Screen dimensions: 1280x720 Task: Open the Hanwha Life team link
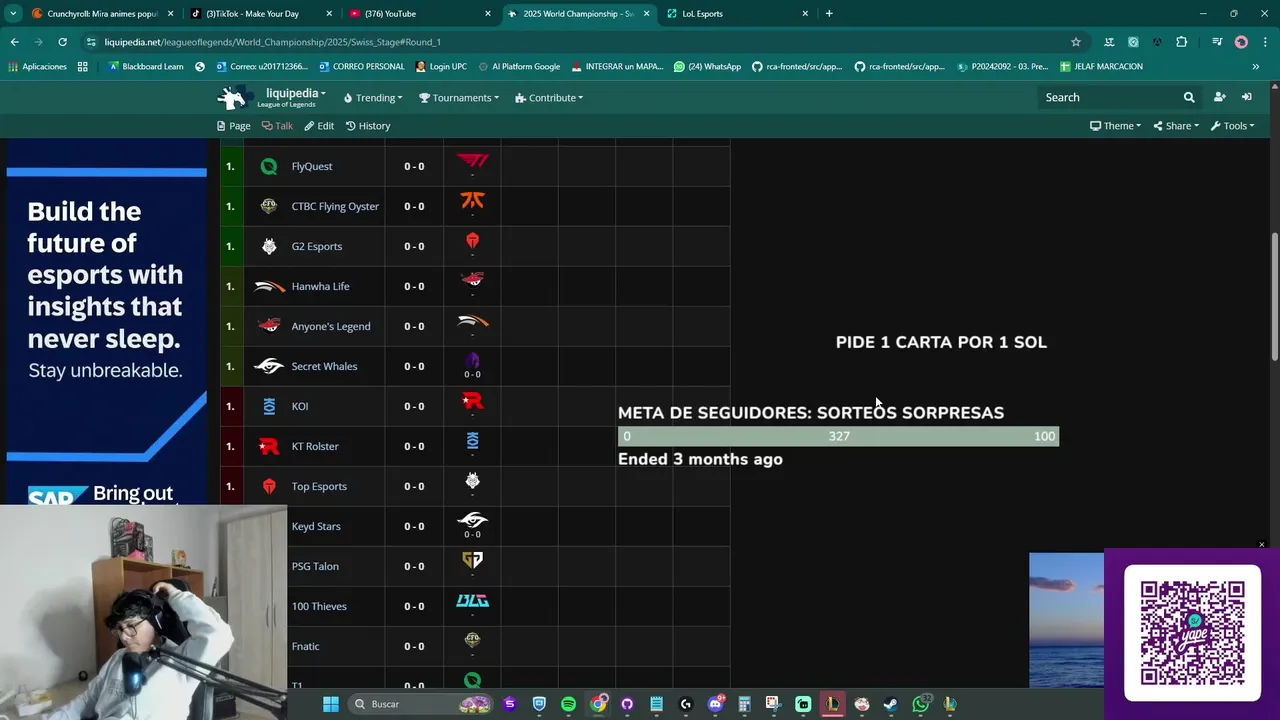point(320,286)
